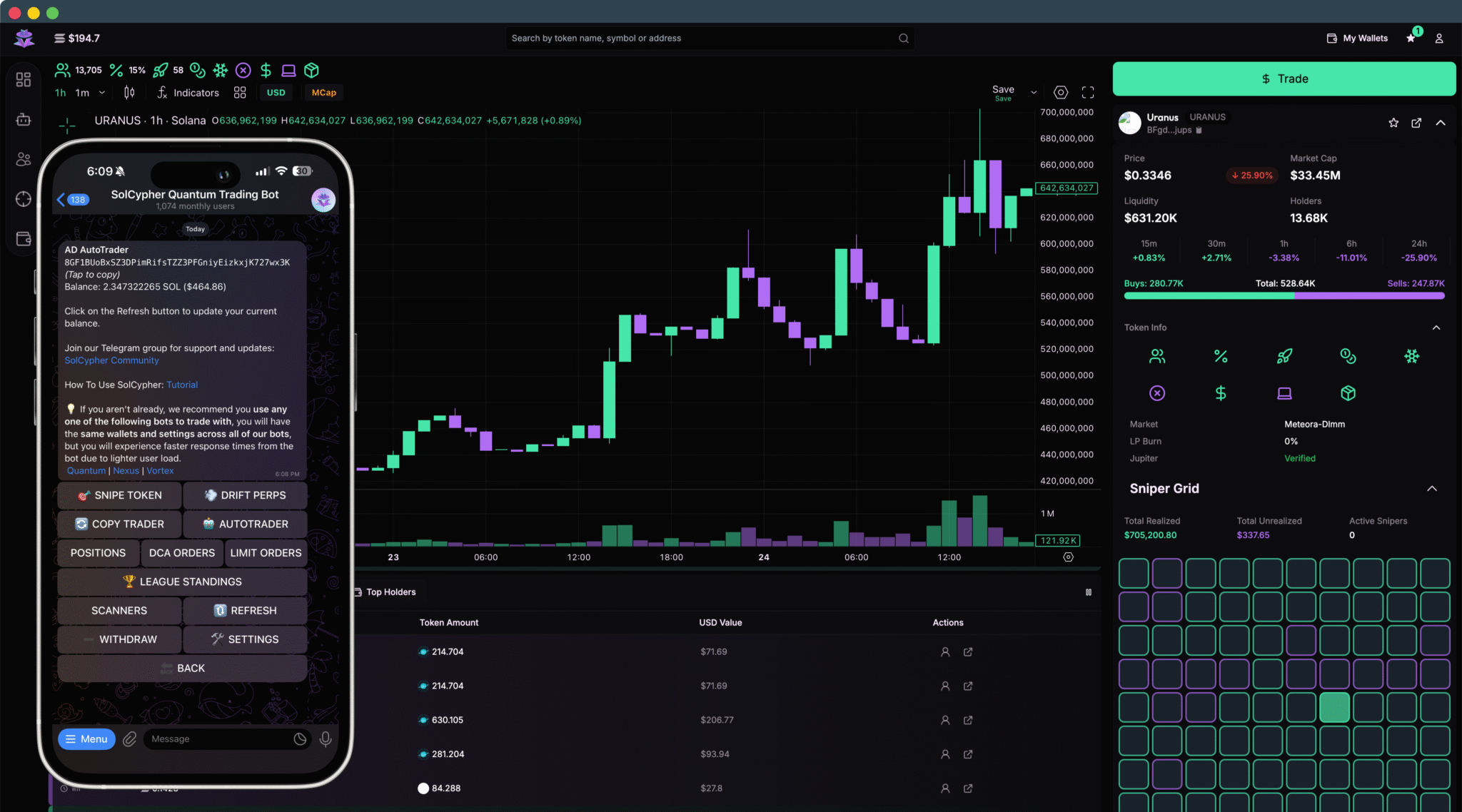Open the Menu in the Telegram bot
The height and width of the screenshot is (812, 1462).
coord(86,739)
